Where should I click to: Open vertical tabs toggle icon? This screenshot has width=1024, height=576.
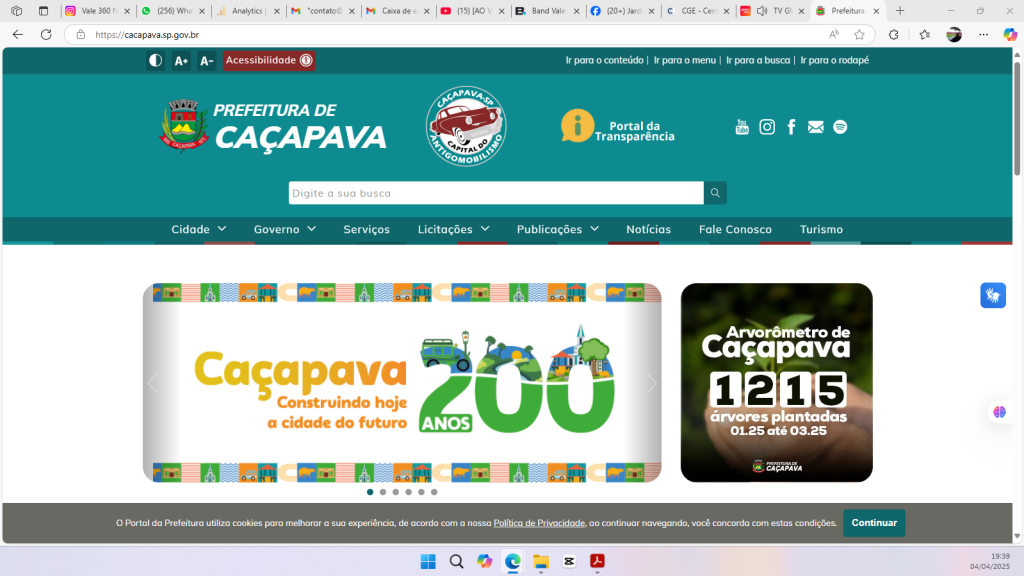coord(43,11)
